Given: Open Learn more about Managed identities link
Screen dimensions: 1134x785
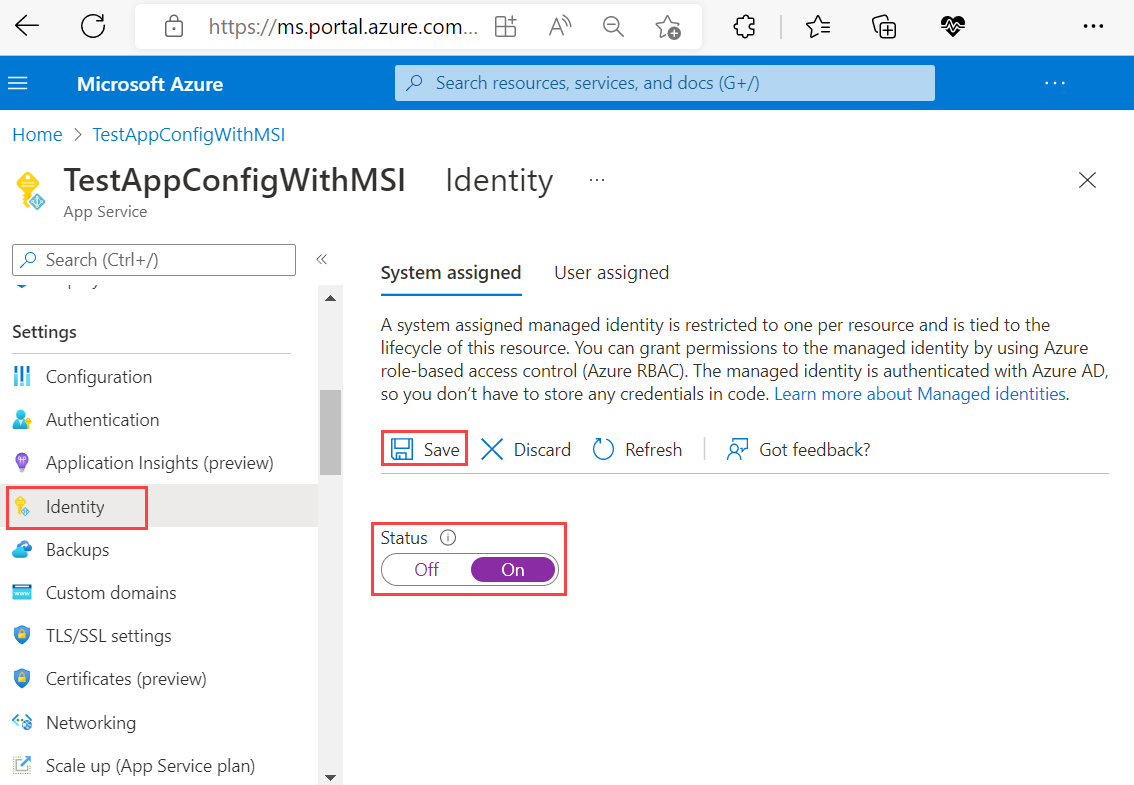Looking at the screenshot, I should (x=920, y=394).
